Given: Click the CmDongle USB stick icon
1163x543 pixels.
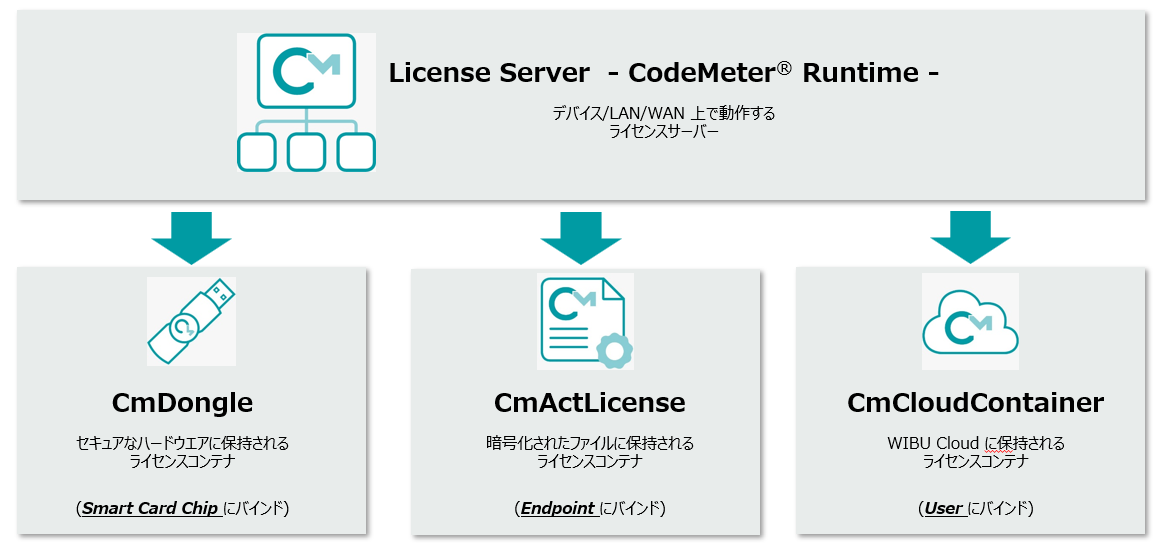Looking at the screenshot, I should pos(191,321).
